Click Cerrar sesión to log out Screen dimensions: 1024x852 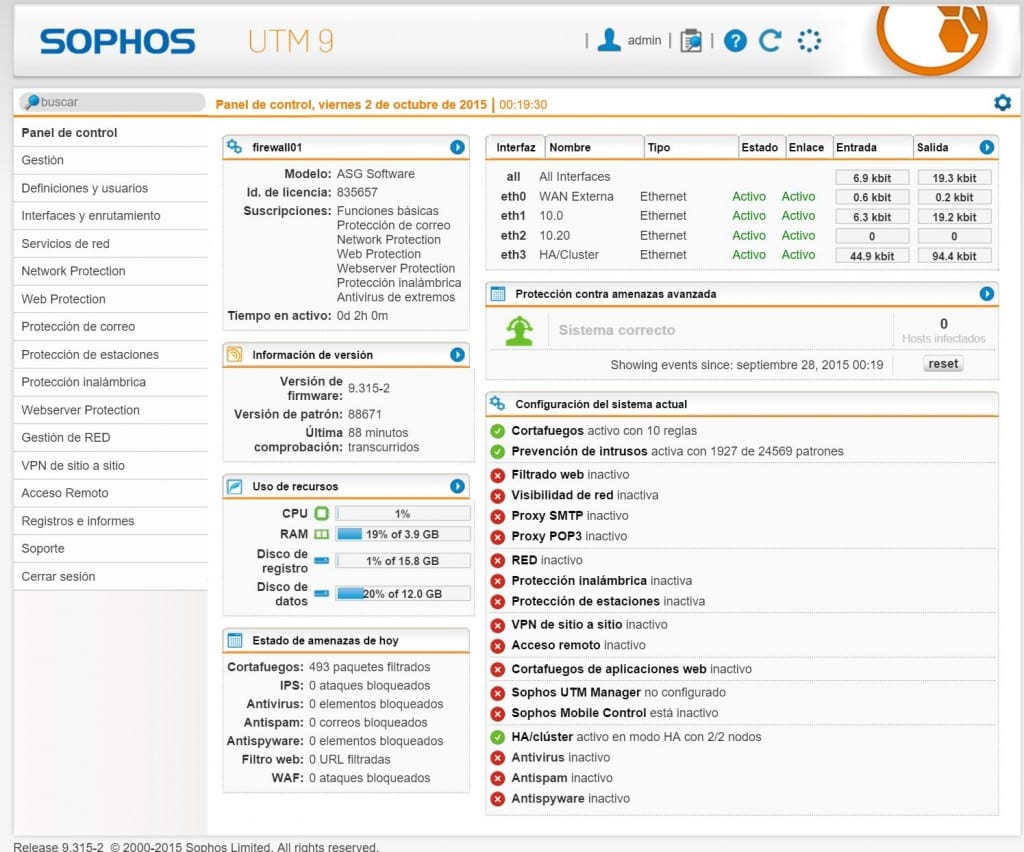coord(58,576)
